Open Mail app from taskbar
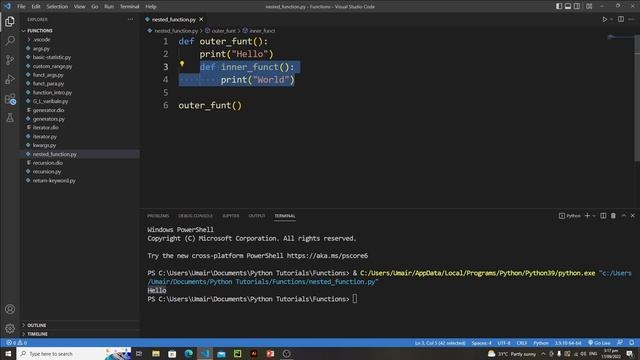 pos(221,353)
